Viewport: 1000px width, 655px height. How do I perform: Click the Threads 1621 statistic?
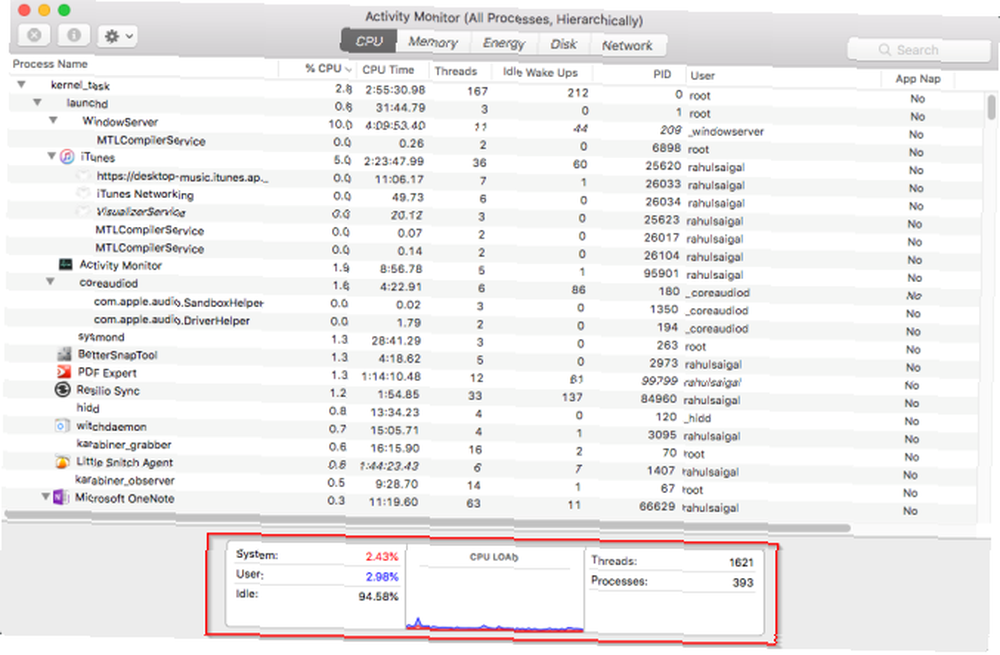point(672,561)
